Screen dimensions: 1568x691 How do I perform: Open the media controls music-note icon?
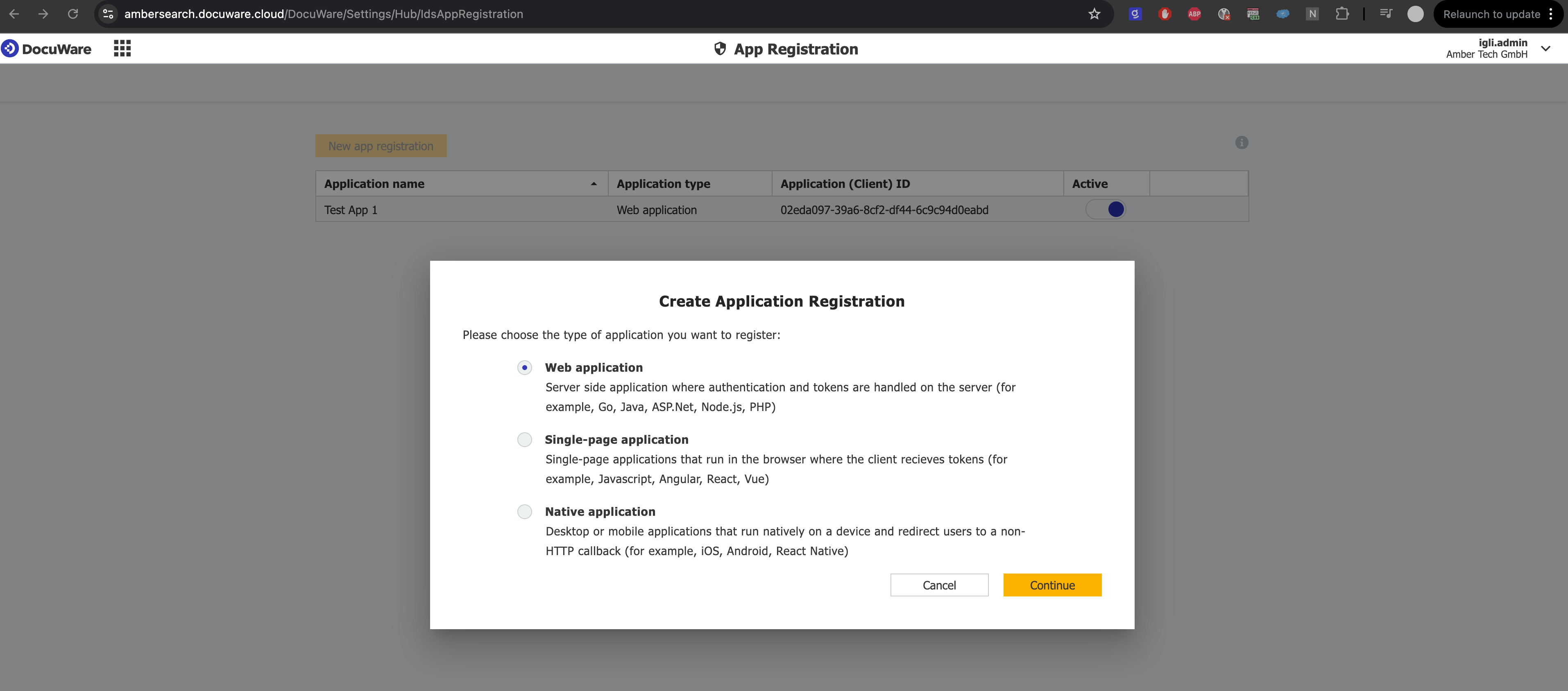(1386, 14)
